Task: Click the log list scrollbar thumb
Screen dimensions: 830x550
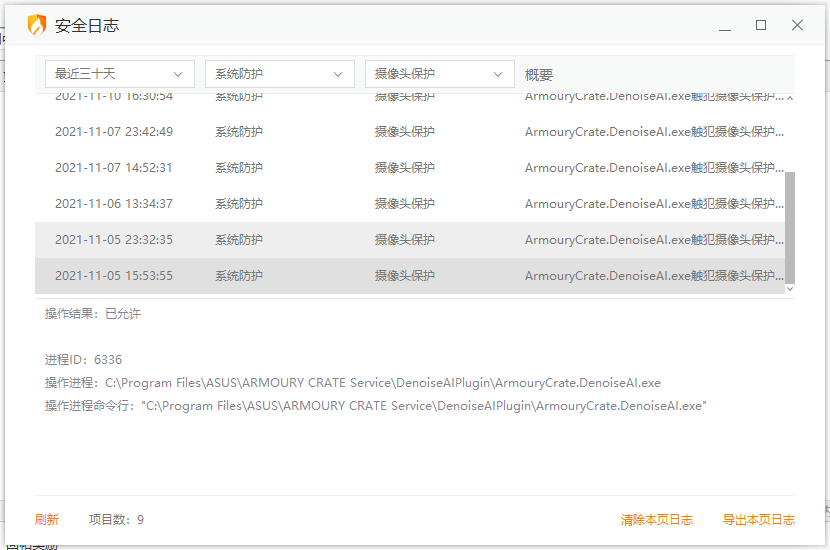Action: 790,228
